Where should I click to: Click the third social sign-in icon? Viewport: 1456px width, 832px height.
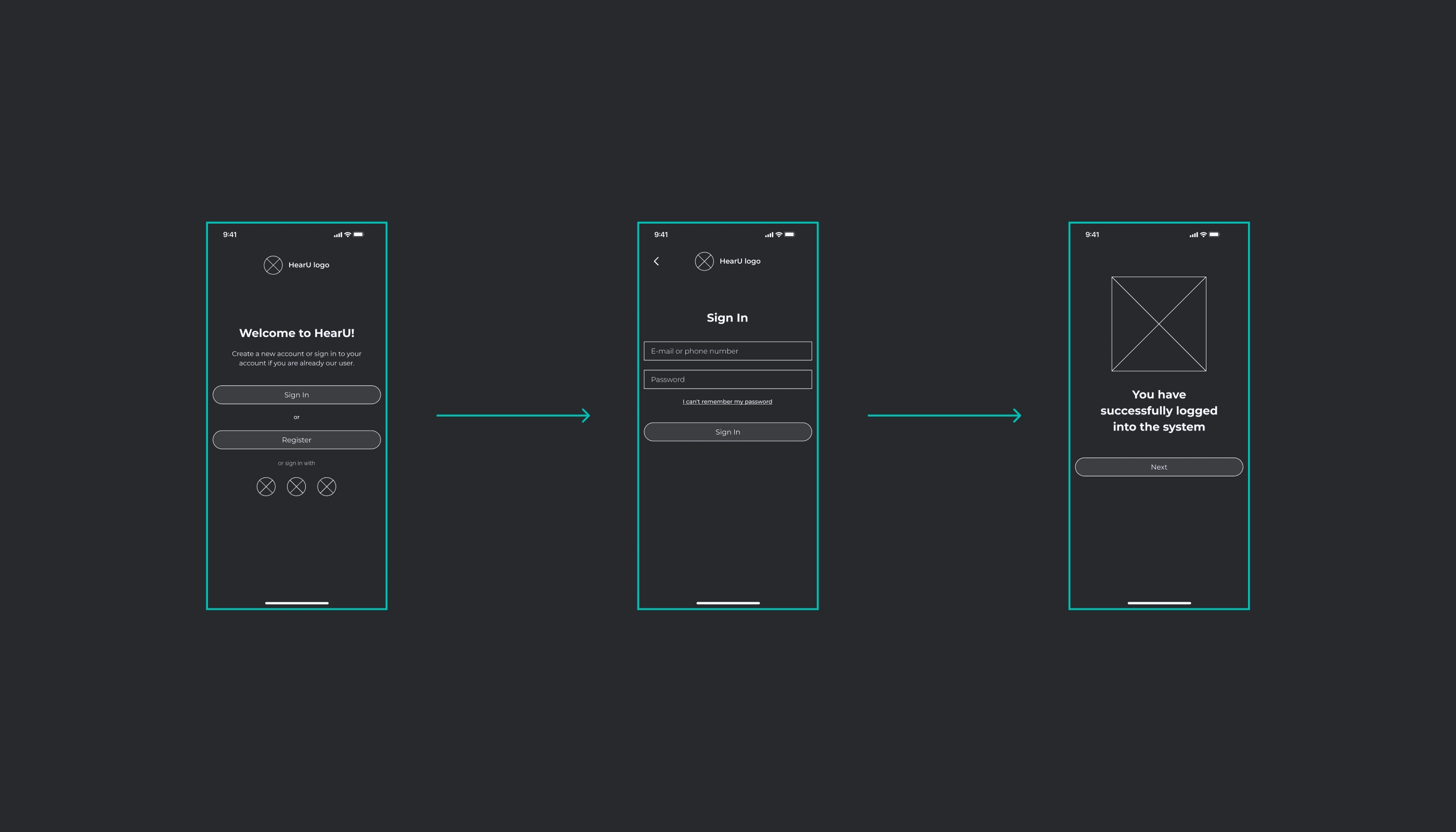coord(326,486)
